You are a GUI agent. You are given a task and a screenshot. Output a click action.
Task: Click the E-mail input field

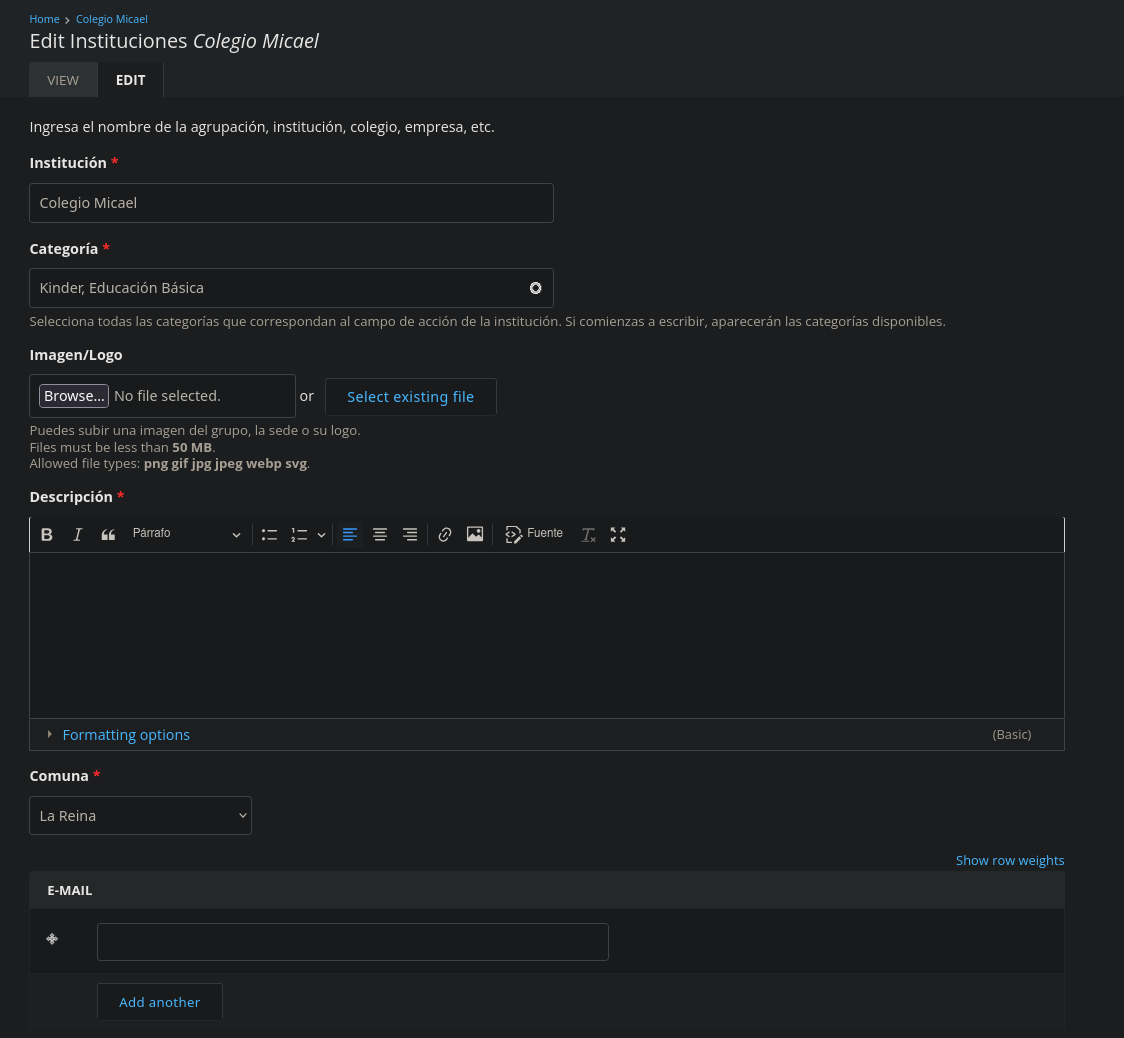[x=352, y=942]
